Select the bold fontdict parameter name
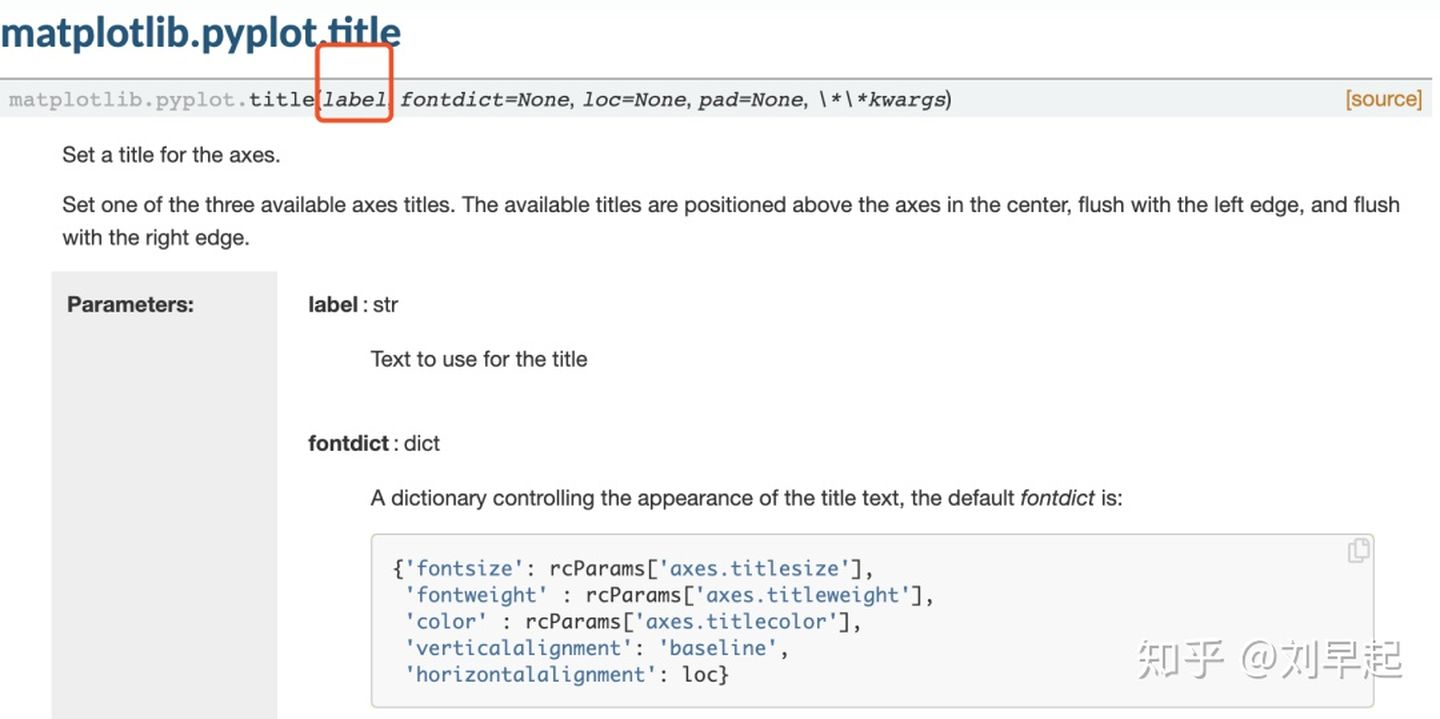This screenshot has height=719, width=1440. 348,443
